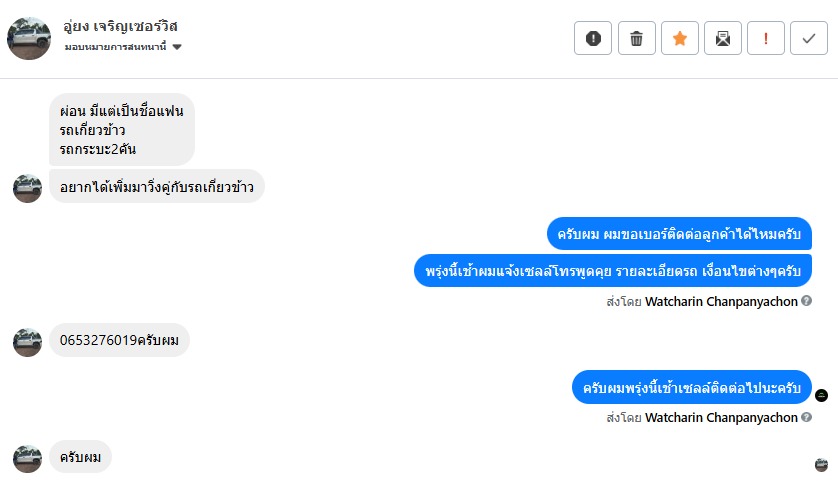Mark conversation as spam with octagon icon
Viewport: 838px width, 502px height.
[x=593, y=39]
